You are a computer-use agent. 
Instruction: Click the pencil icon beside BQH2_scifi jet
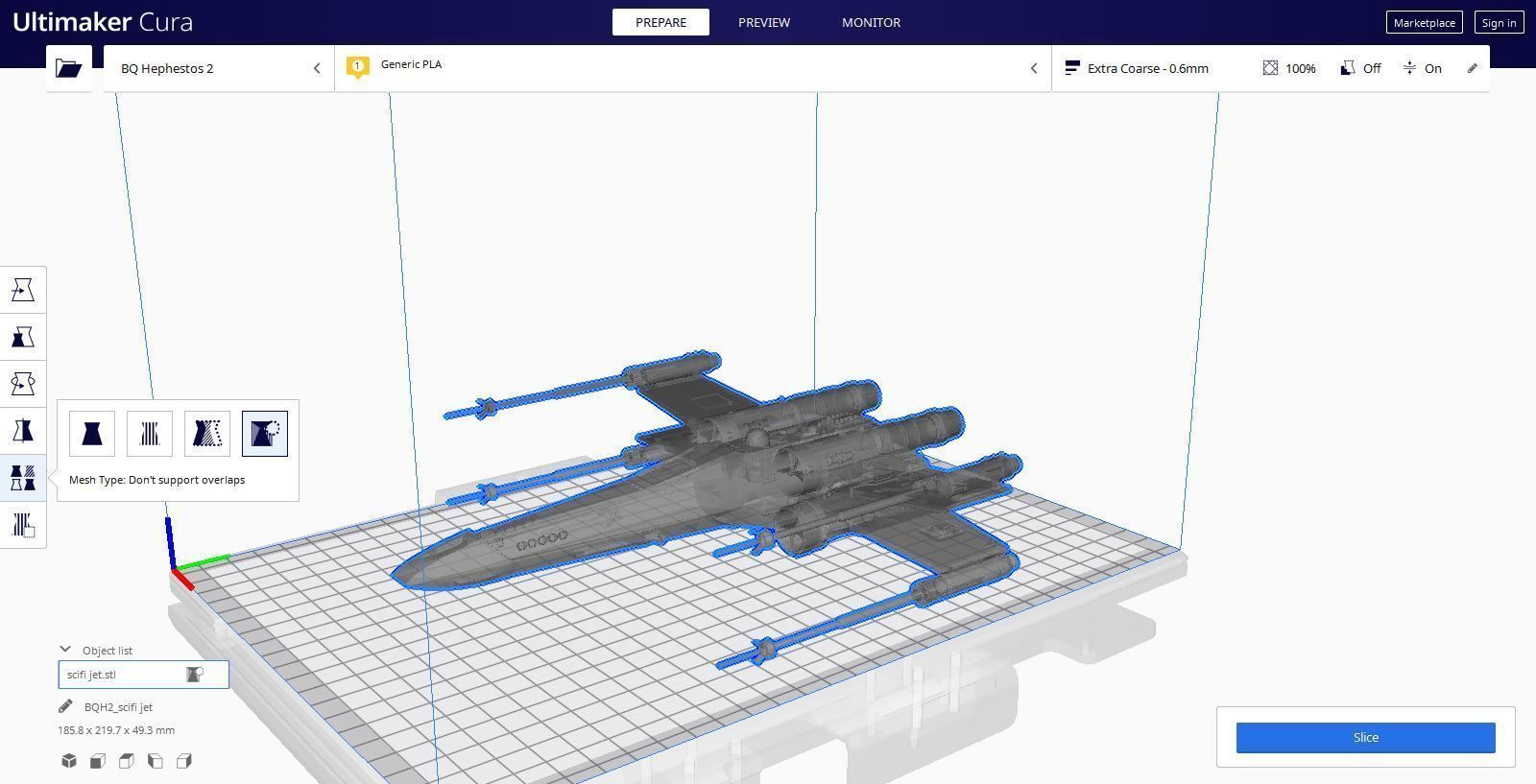[65, 706]
